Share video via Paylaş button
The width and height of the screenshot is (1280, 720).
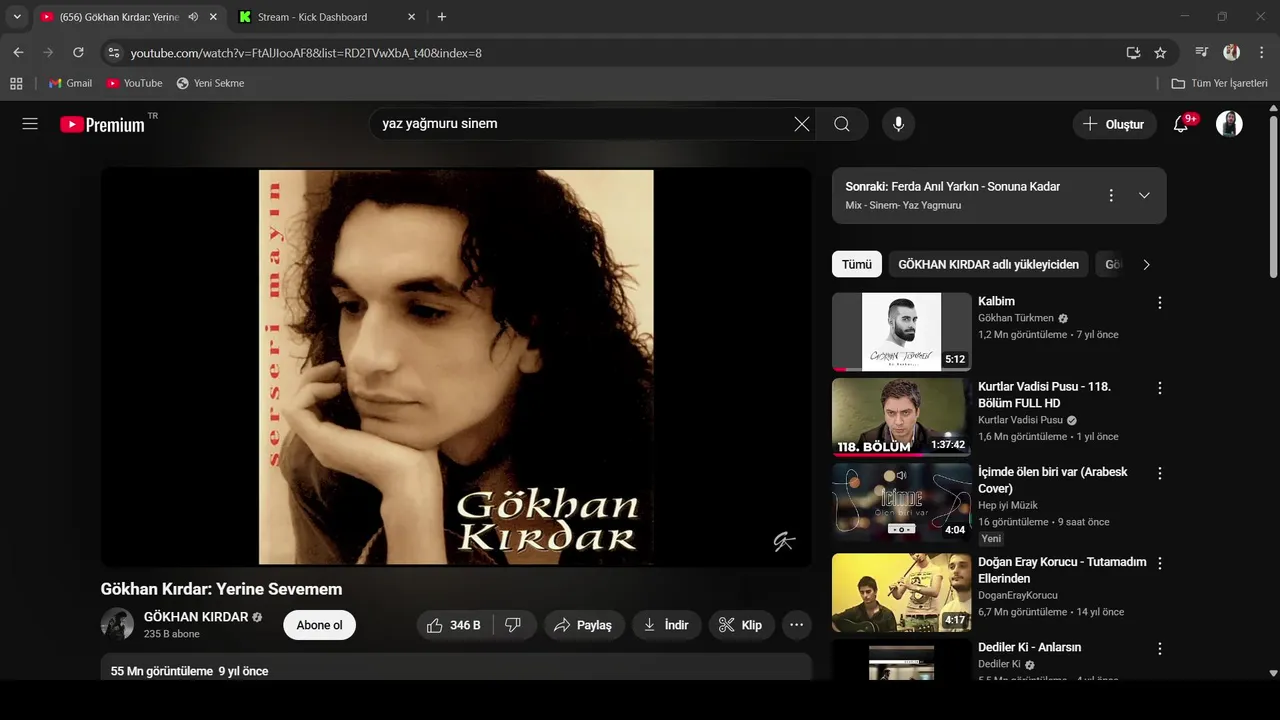click(584, 625)
